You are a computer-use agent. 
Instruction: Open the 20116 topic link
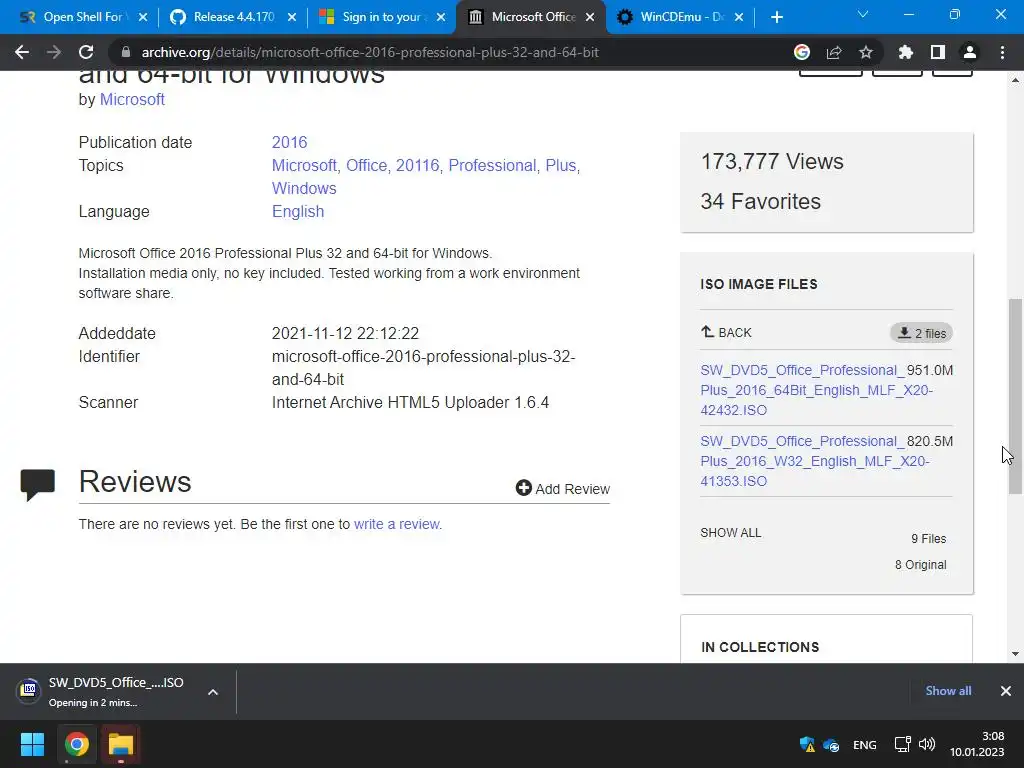(x=417, y=165)
